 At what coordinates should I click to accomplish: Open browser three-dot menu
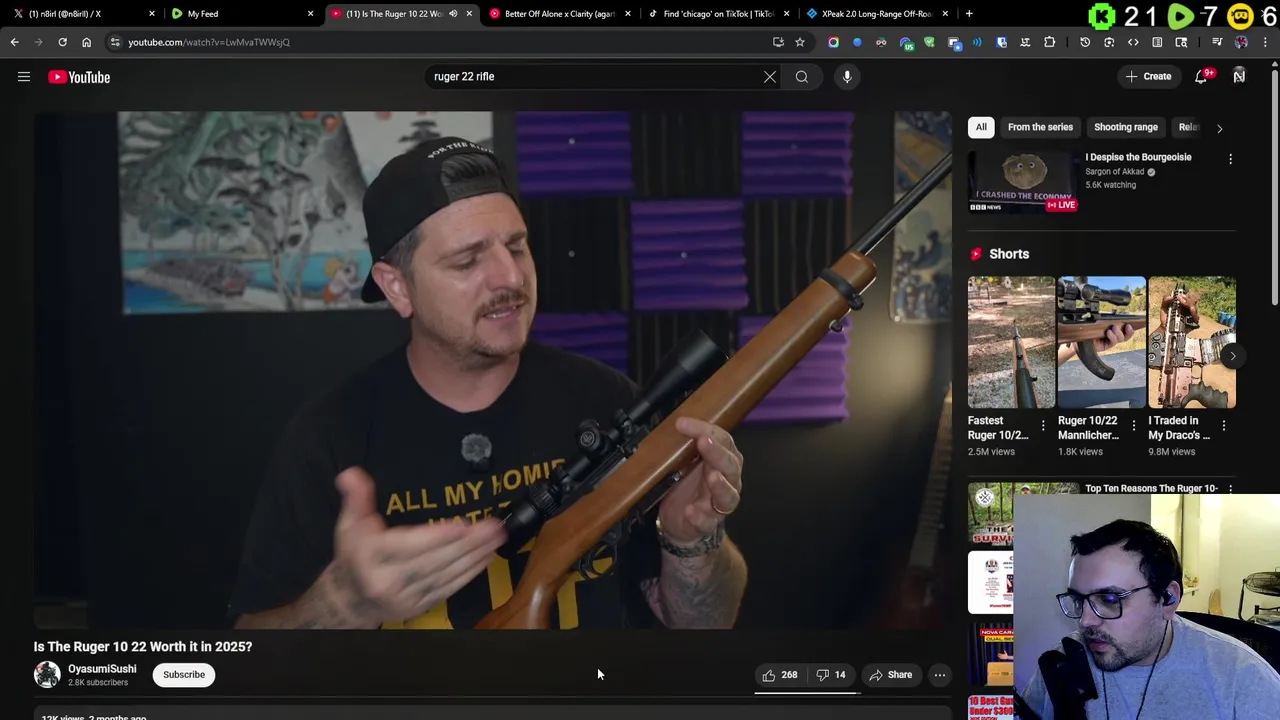(1265, 42)
